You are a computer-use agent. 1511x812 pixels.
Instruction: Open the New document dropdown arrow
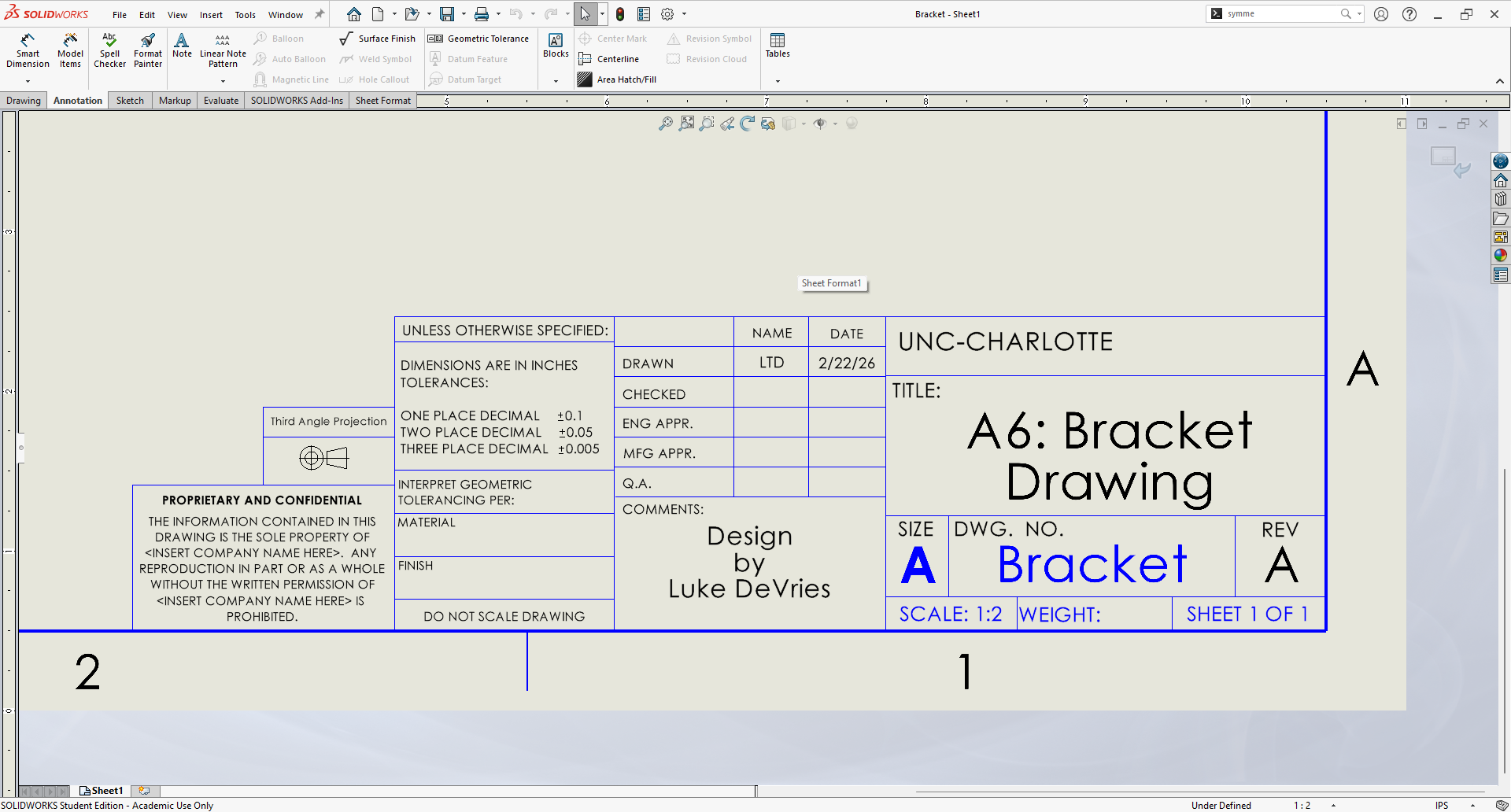394,14
